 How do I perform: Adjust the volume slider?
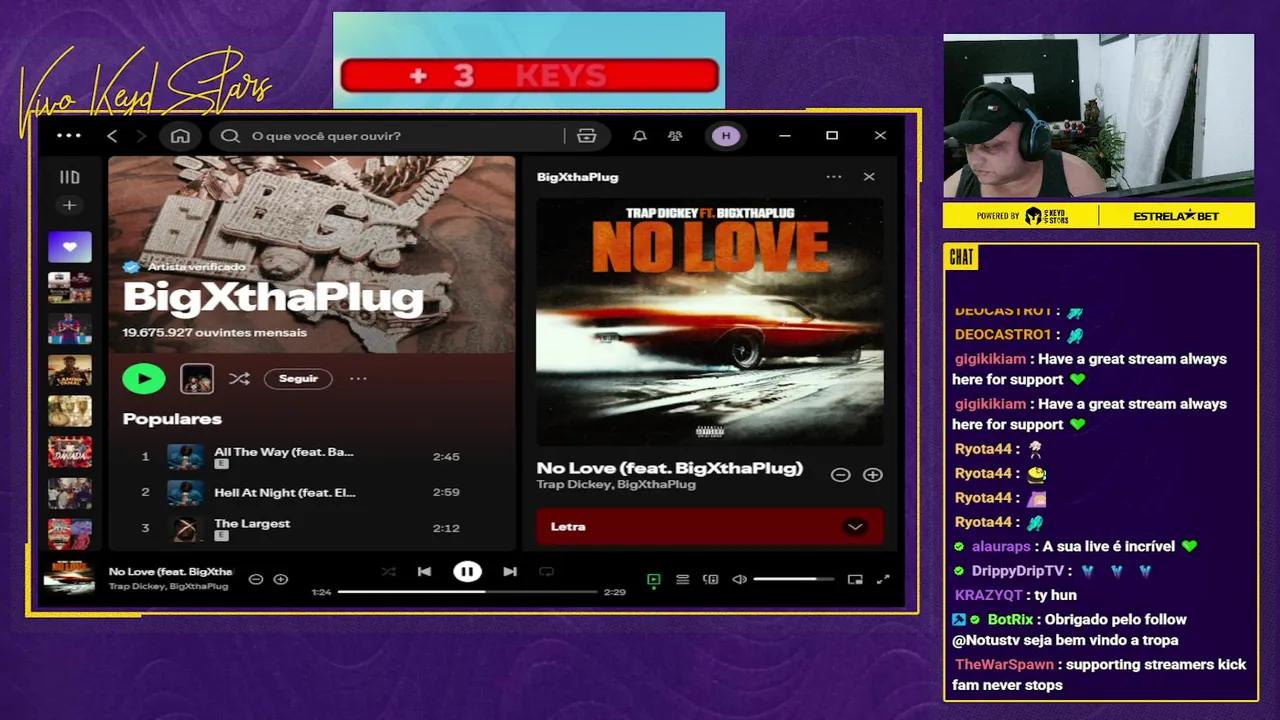794,579
